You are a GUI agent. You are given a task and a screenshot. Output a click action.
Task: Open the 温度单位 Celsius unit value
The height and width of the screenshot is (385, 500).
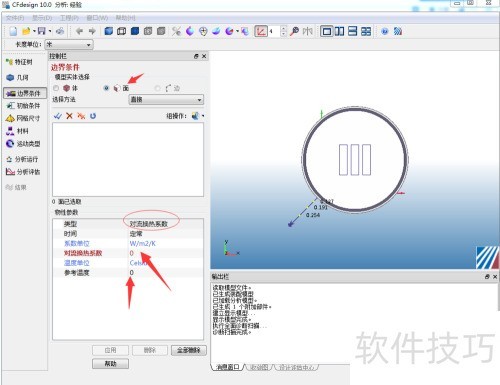coord(166,263)
